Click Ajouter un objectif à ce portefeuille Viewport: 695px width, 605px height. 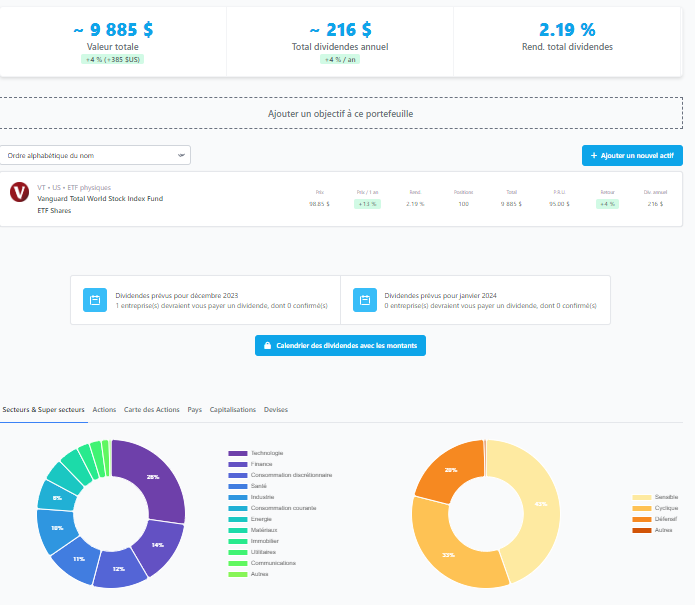click(341, 113)
